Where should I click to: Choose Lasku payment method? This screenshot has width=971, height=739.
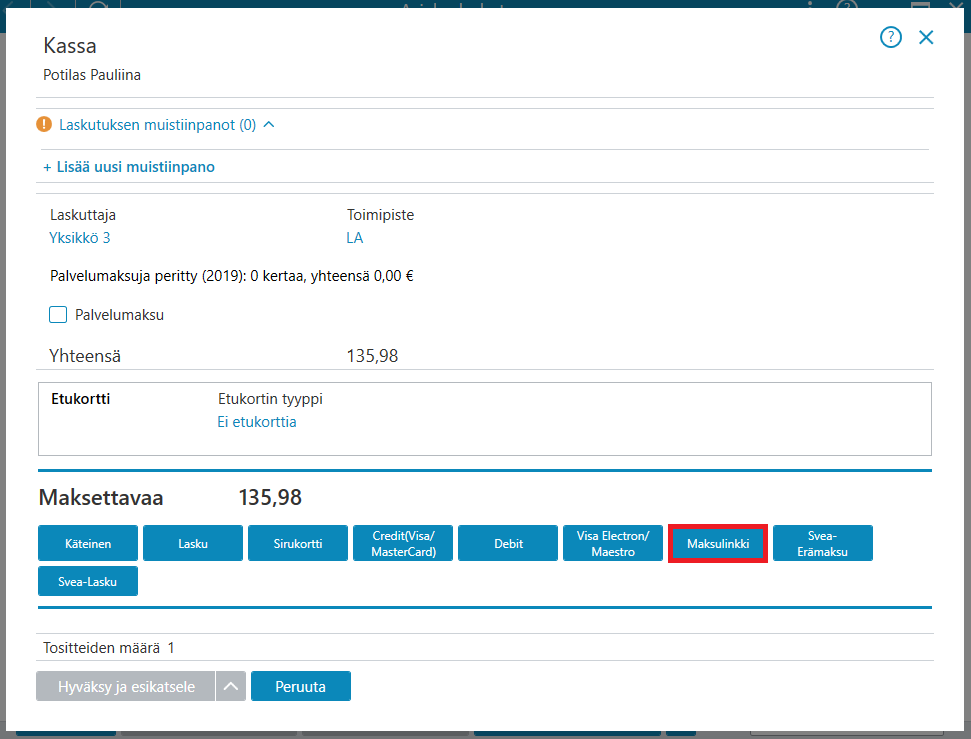(193, 543)
